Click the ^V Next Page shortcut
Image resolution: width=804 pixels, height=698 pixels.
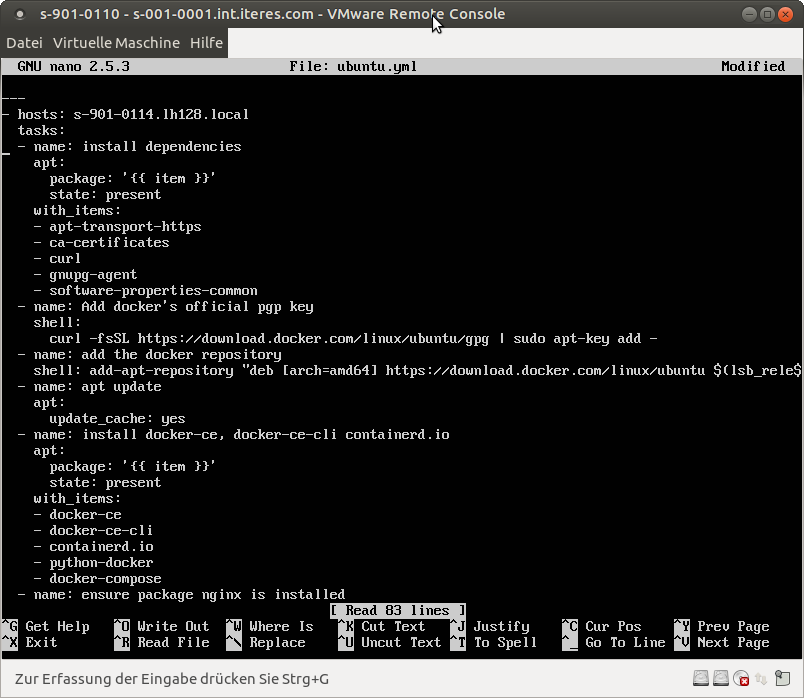click(x=721, y=642)
